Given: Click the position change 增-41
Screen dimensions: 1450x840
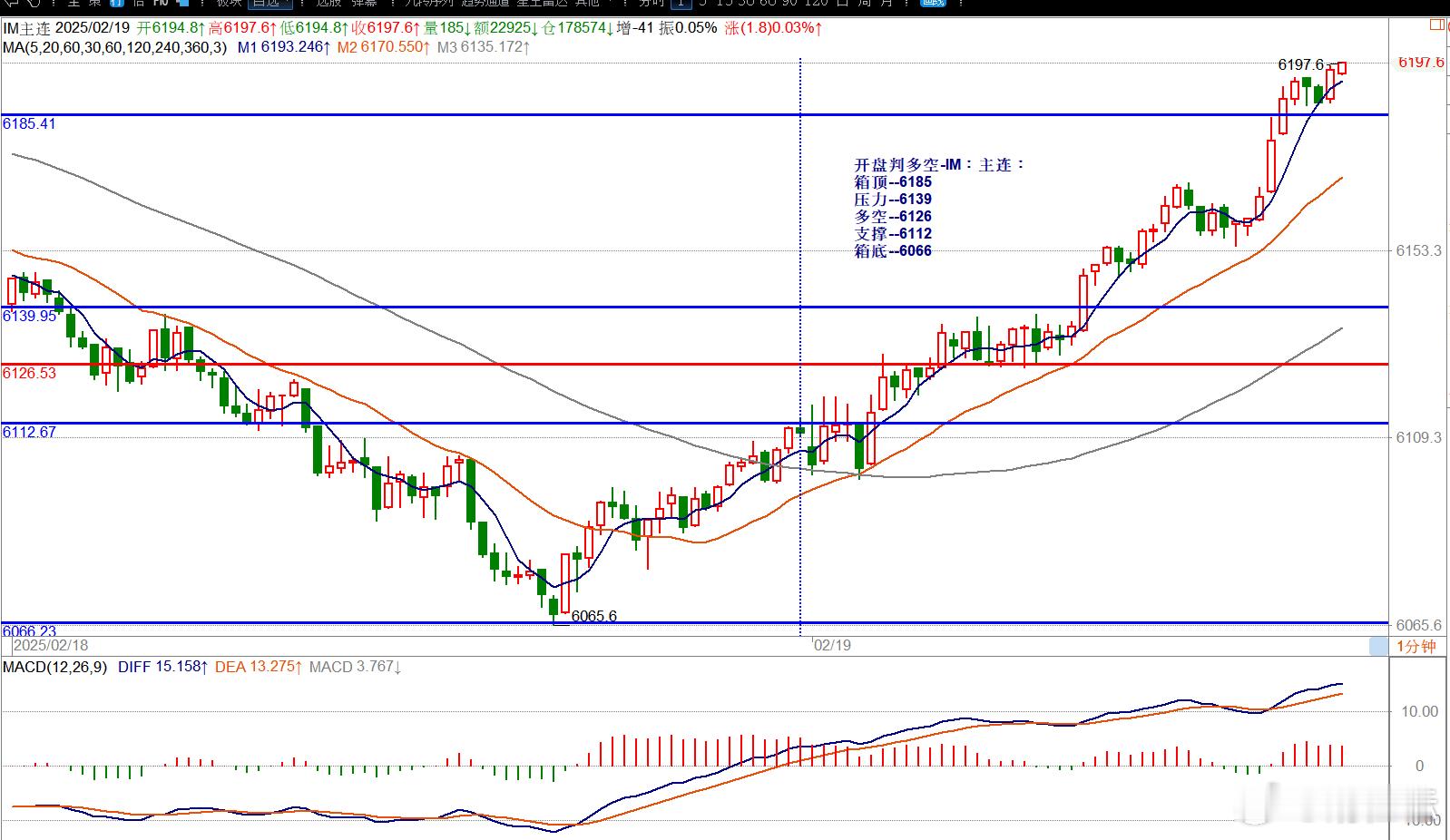Looking at the screenshot, I should point(636,28).
